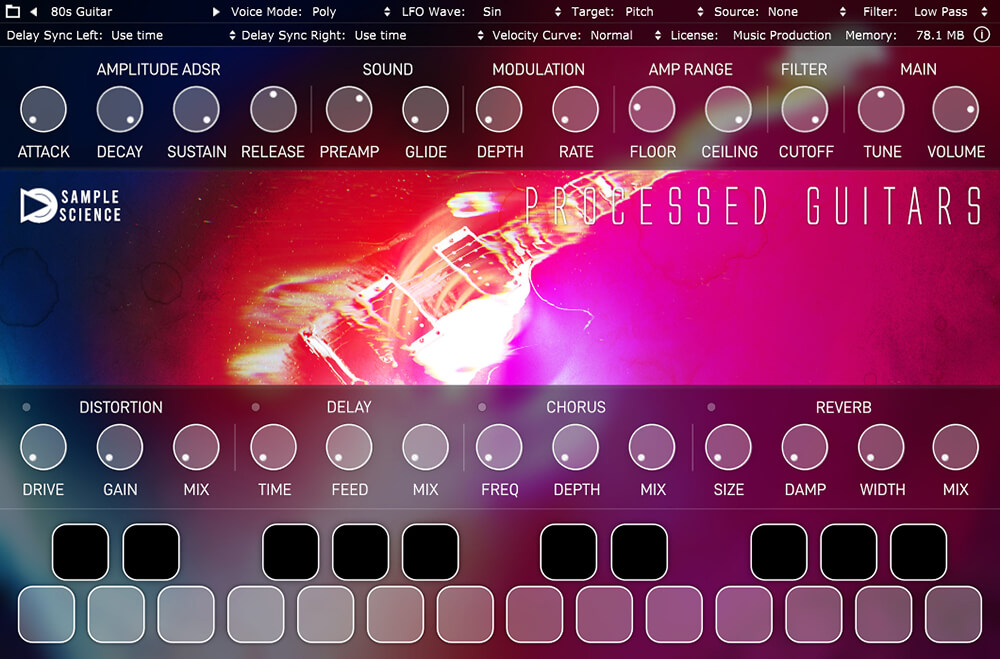Click the Preamp knob
This screenshot has height=659, width=1000.
(349, 110)
